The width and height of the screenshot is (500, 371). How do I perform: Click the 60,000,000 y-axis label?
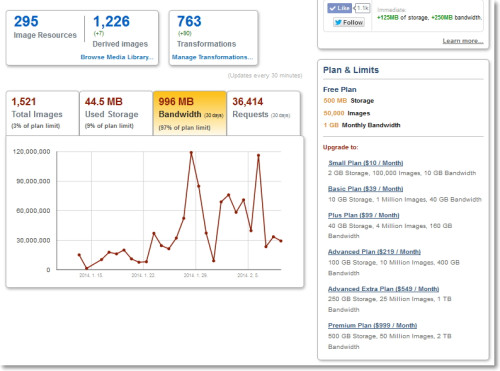pyautogui.click(x=33, y=211)
